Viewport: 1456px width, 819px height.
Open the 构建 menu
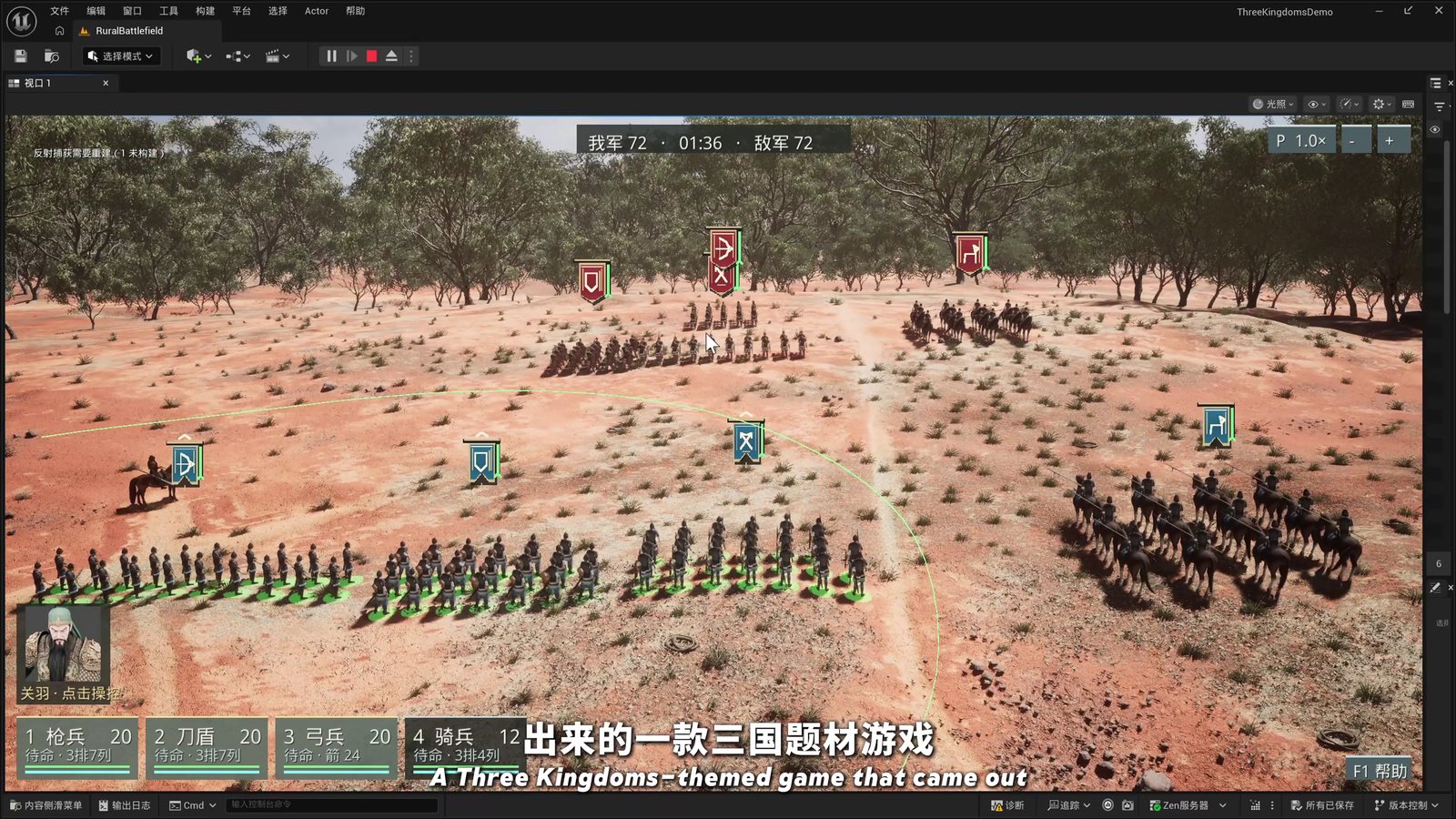click(206, 11)
